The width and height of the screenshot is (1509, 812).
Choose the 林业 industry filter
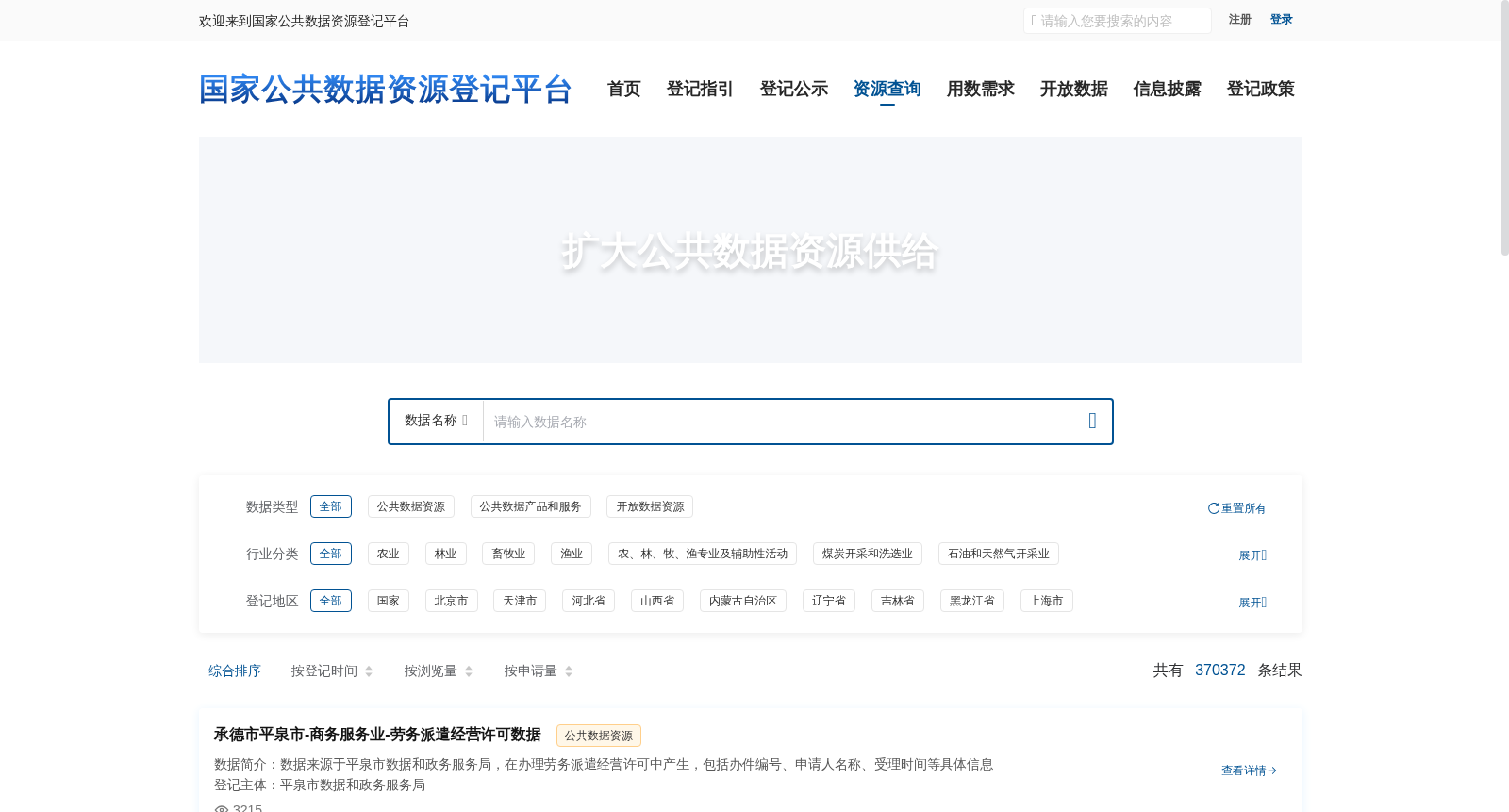[446, 554]
